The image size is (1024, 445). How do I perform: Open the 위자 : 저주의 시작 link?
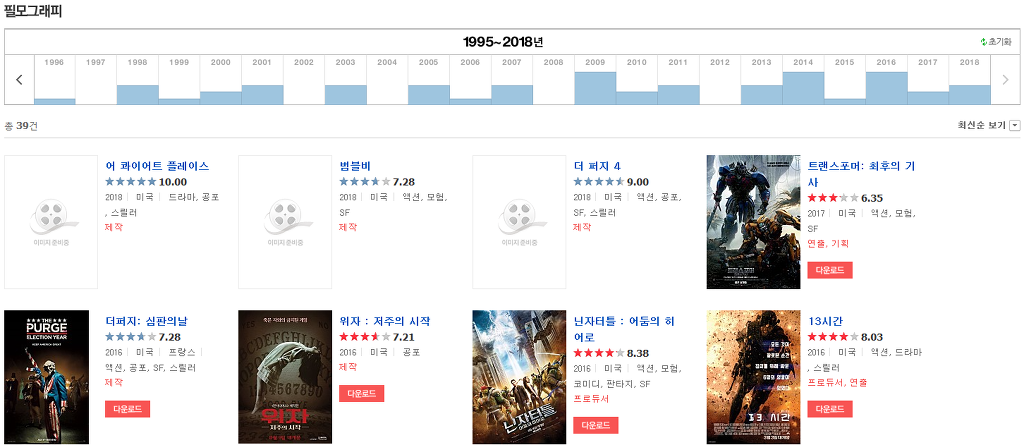coord(385,321)
